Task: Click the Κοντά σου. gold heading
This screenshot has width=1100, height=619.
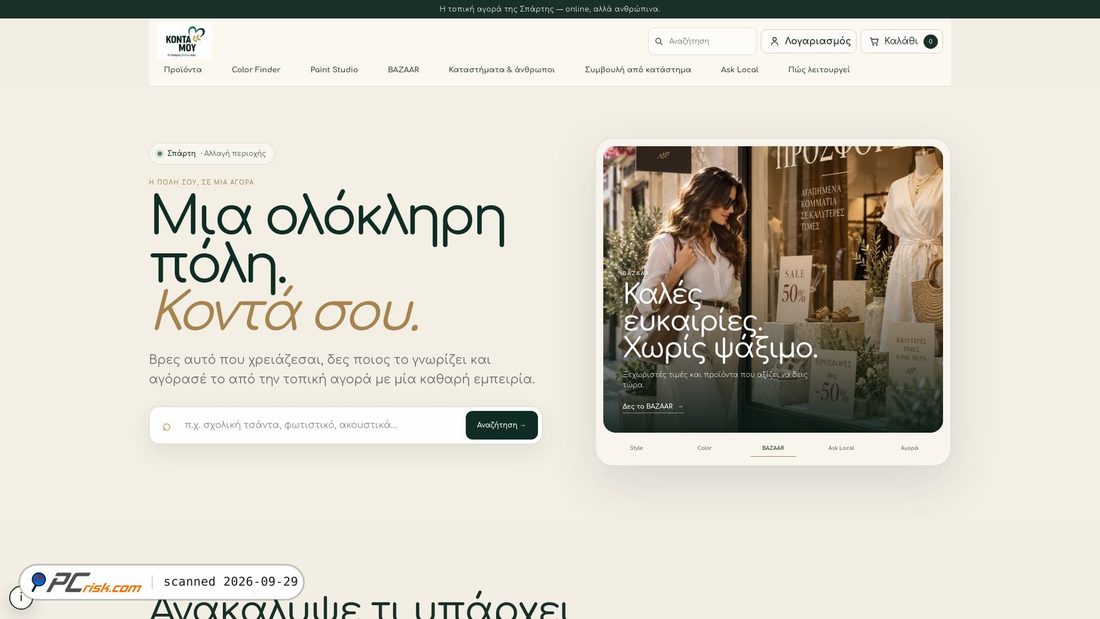Action: tap(285, 311)
